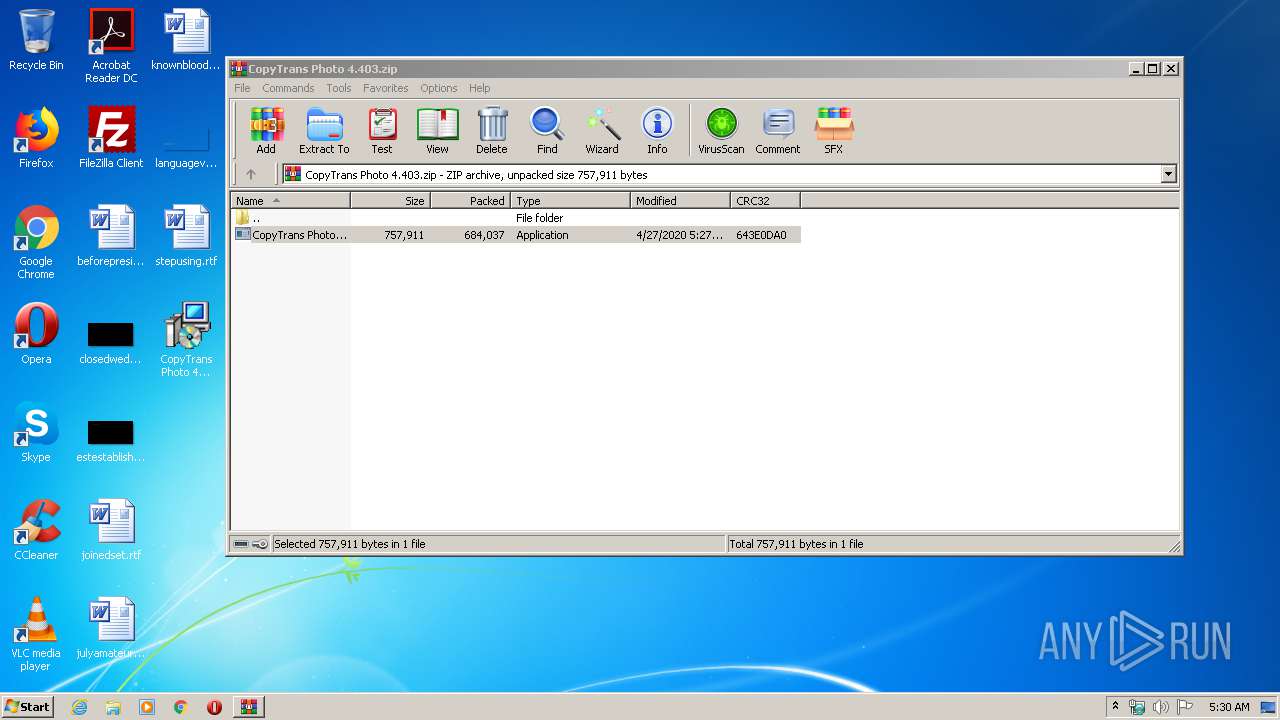This screenshot has height=720, width=1280.
Task: Click the 684,037 packed size value
Action: [x=484, y=235]
